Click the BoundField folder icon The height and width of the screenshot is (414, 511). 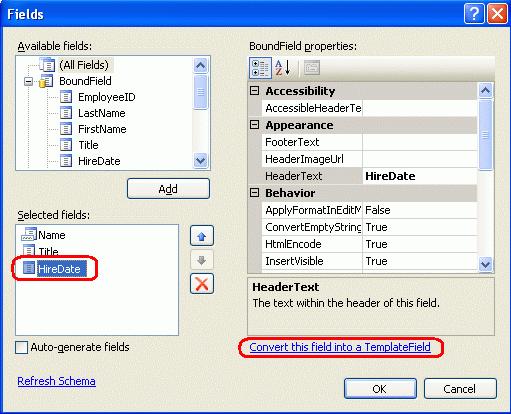point(46,81)
